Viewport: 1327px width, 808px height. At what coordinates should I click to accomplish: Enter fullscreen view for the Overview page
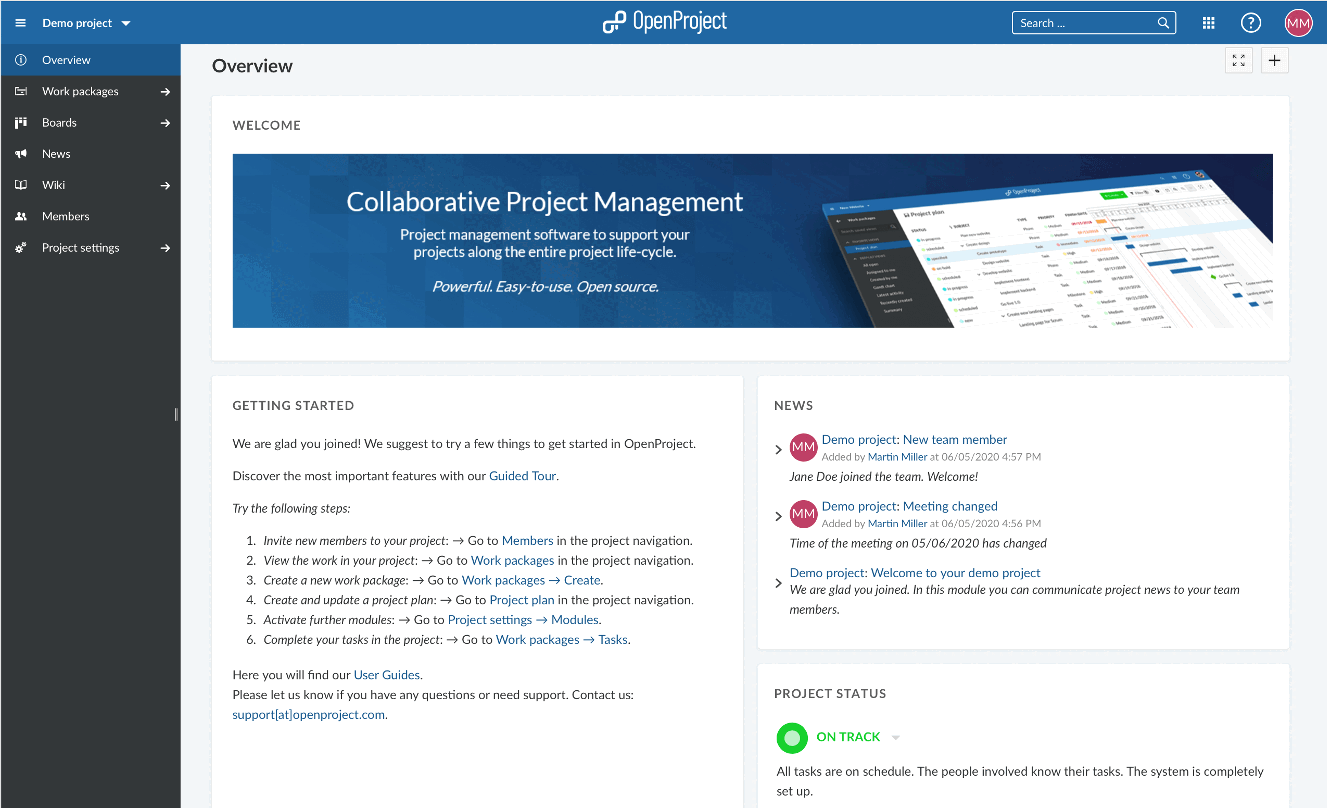1238,60
